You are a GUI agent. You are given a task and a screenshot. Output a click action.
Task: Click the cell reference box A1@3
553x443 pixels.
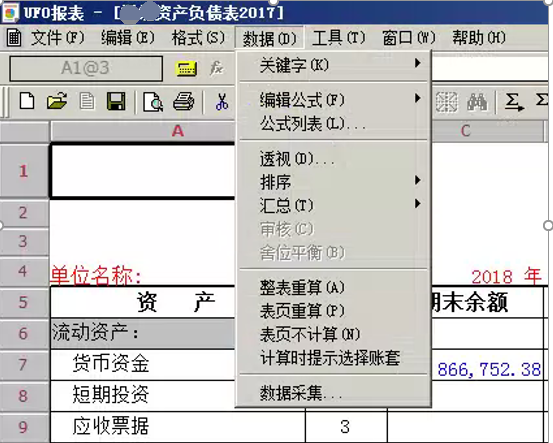click(86, 68)
